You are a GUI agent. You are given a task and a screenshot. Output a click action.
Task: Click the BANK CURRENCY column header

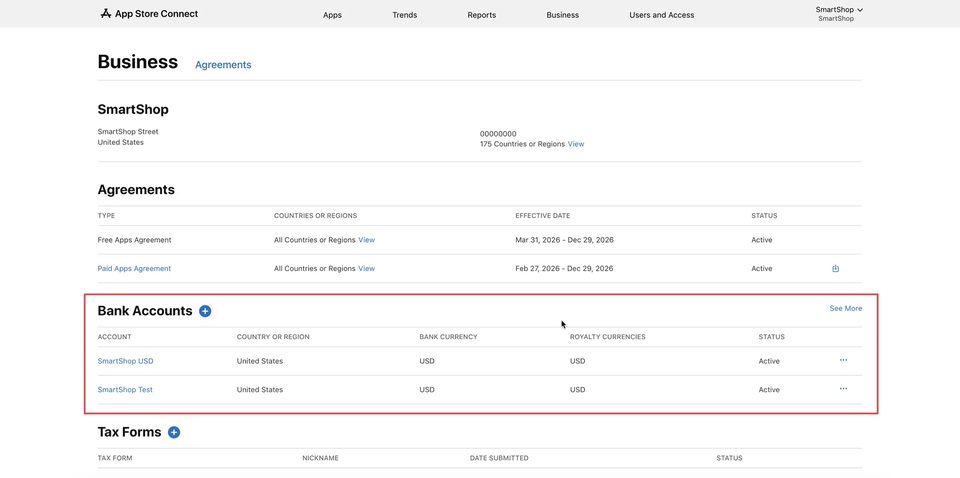coord(448,337)
